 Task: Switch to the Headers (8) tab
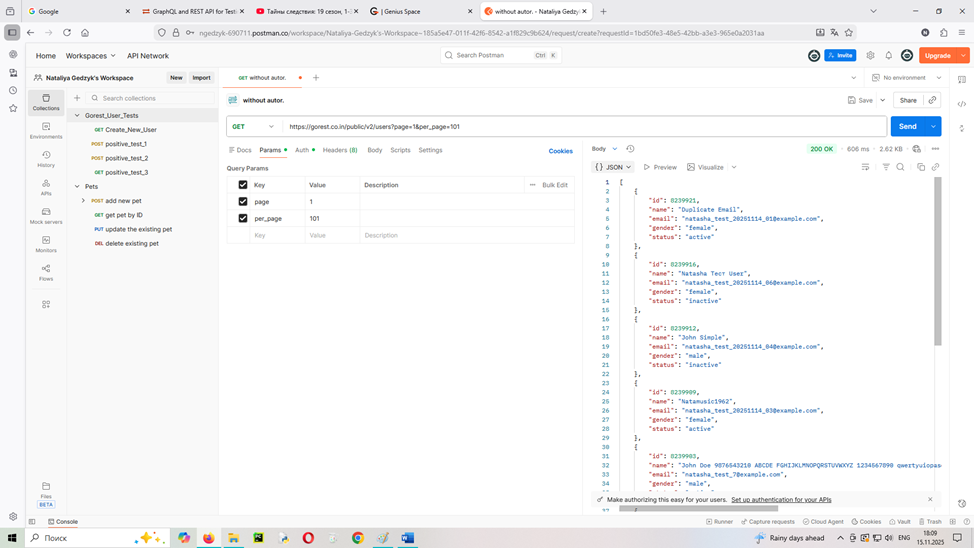tap(340, 150)
